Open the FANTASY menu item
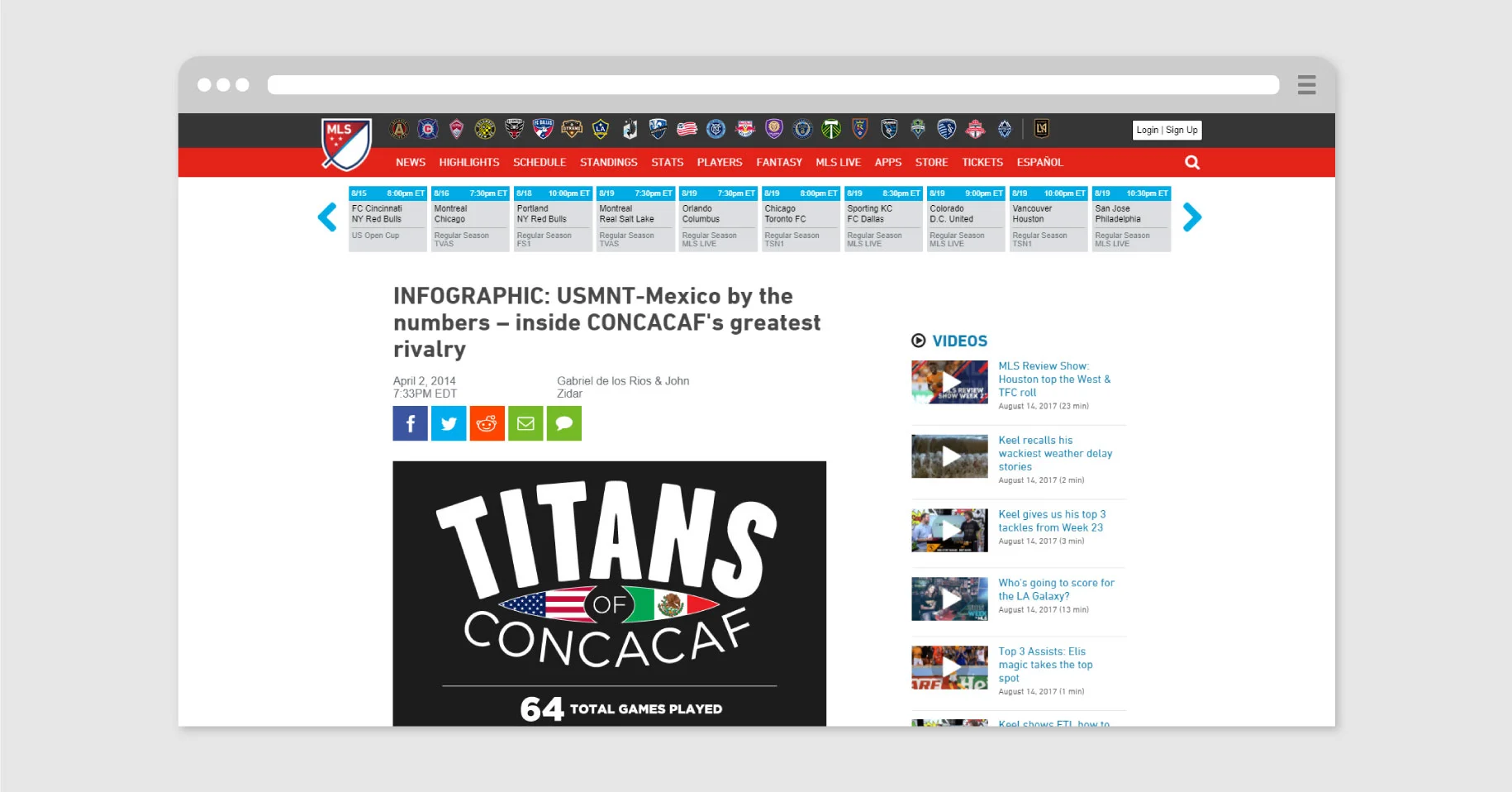 (x=779, y=163)
